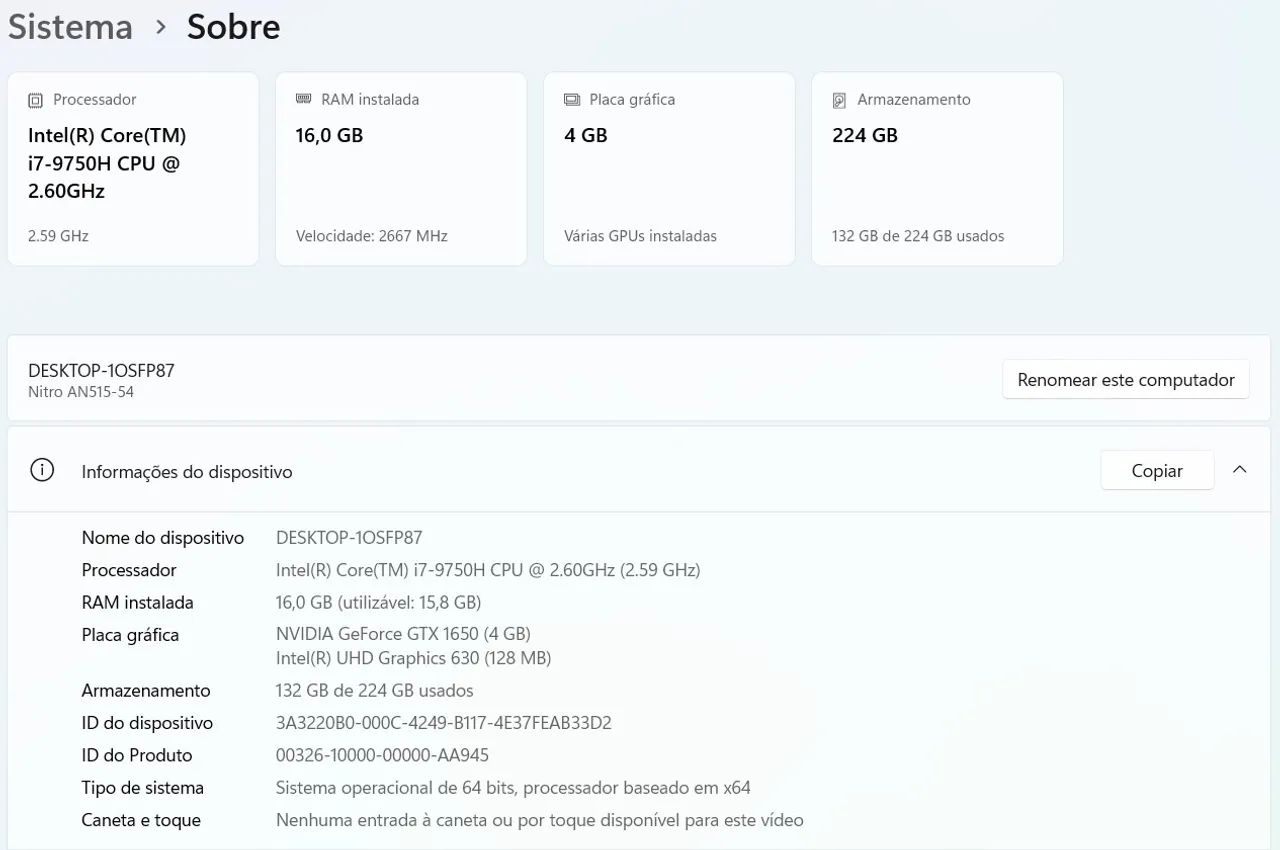
Task: Click Intel(R) UHD Graphics 630 (128 MB) text
Action: click(x=414, y=658)
